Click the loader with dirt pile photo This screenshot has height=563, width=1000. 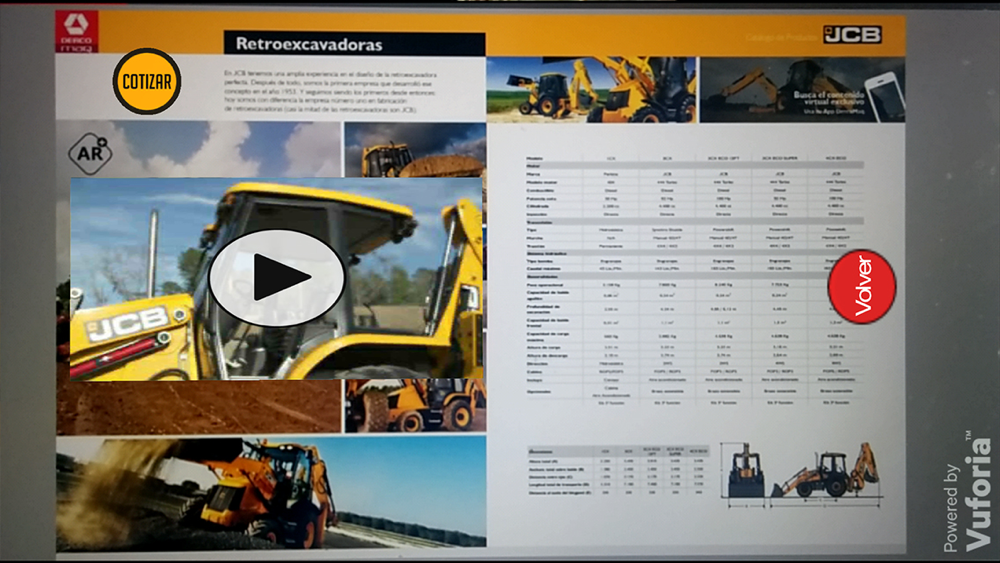tap(415, 150)
